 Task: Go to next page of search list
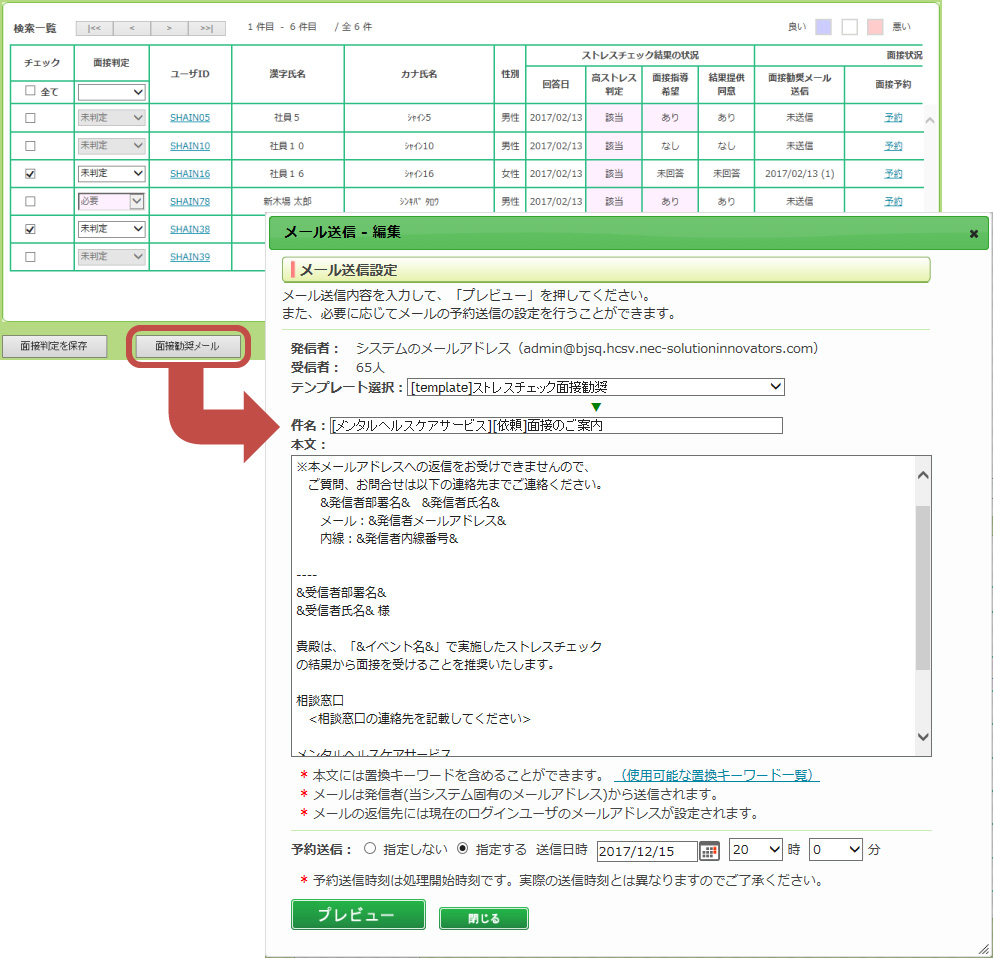point(169,28)
